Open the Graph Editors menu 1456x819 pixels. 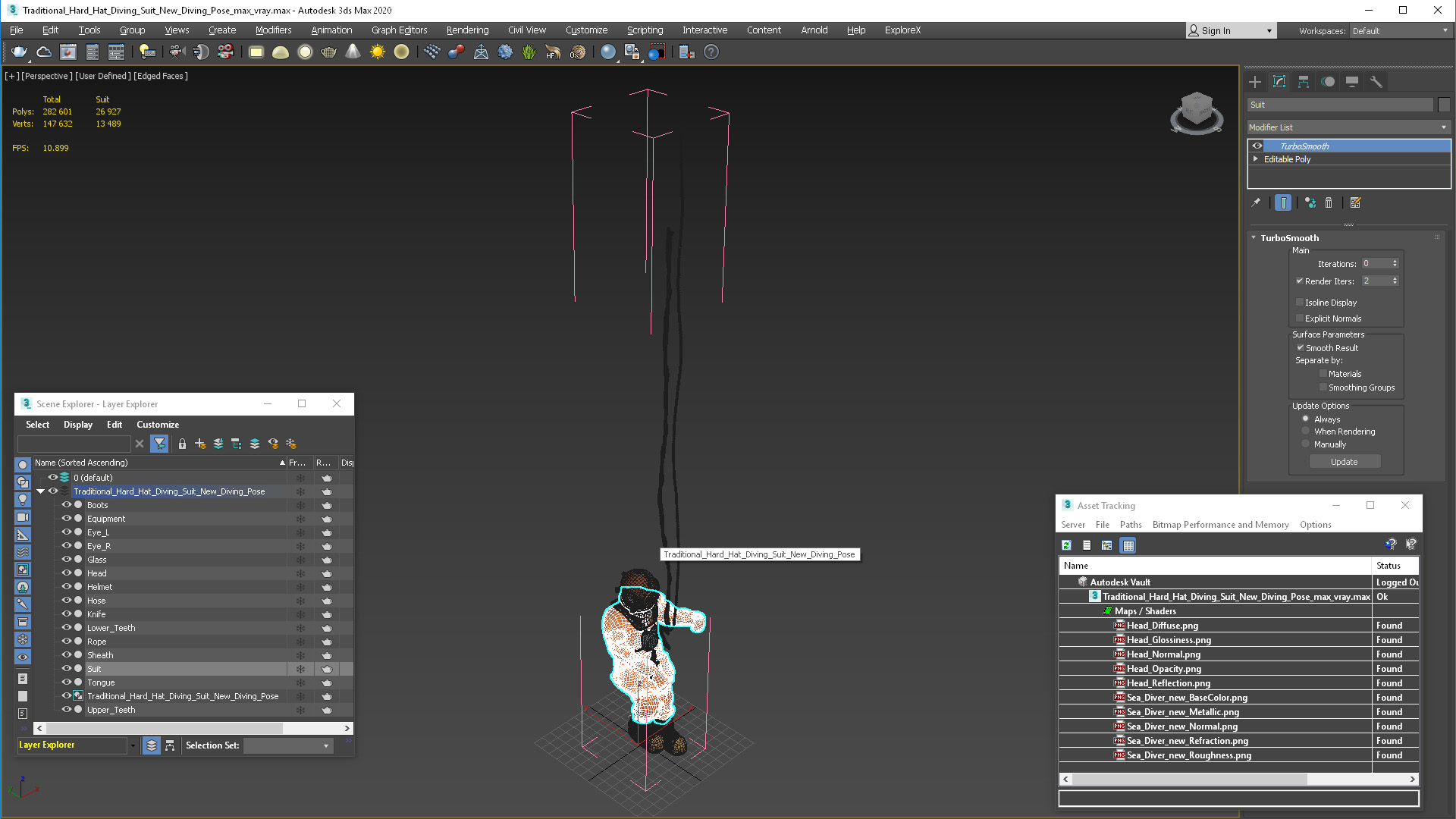click(x=399, y=30)
